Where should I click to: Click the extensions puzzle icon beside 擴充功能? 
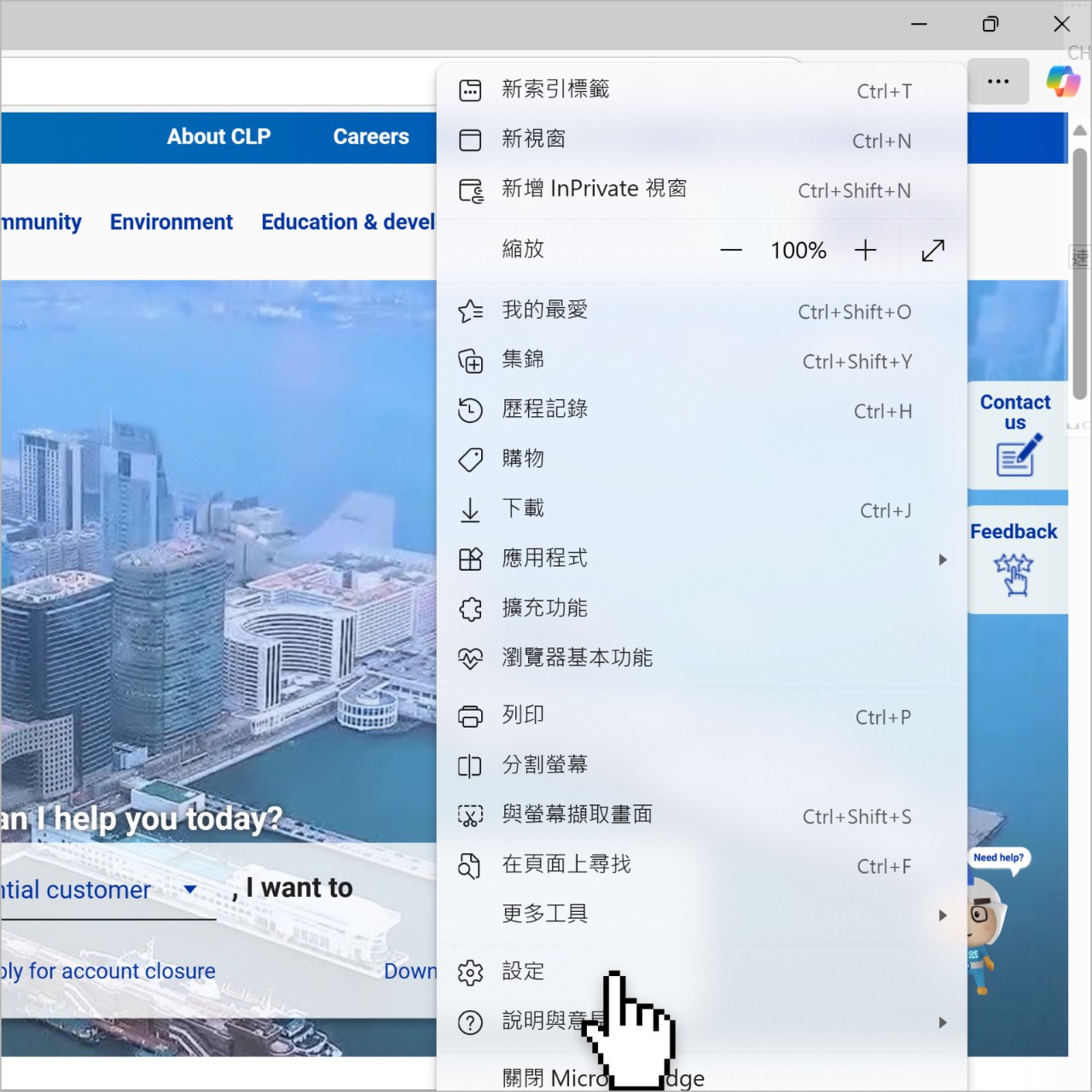pyautogui.click(x=470, y=609)
